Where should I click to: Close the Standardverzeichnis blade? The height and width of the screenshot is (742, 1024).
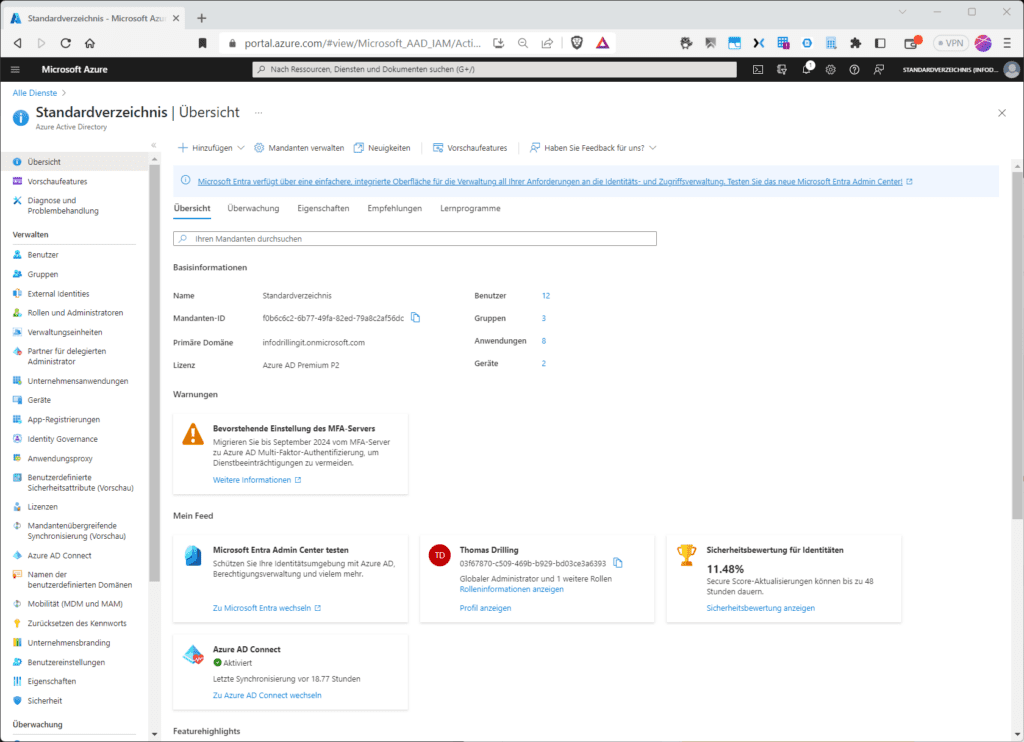(x=1002, y=113)
